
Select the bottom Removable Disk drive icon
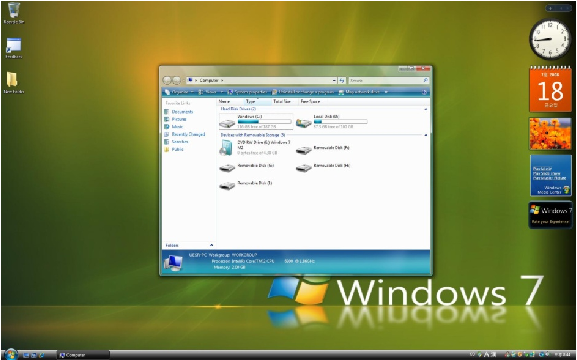tap(227, 186)
